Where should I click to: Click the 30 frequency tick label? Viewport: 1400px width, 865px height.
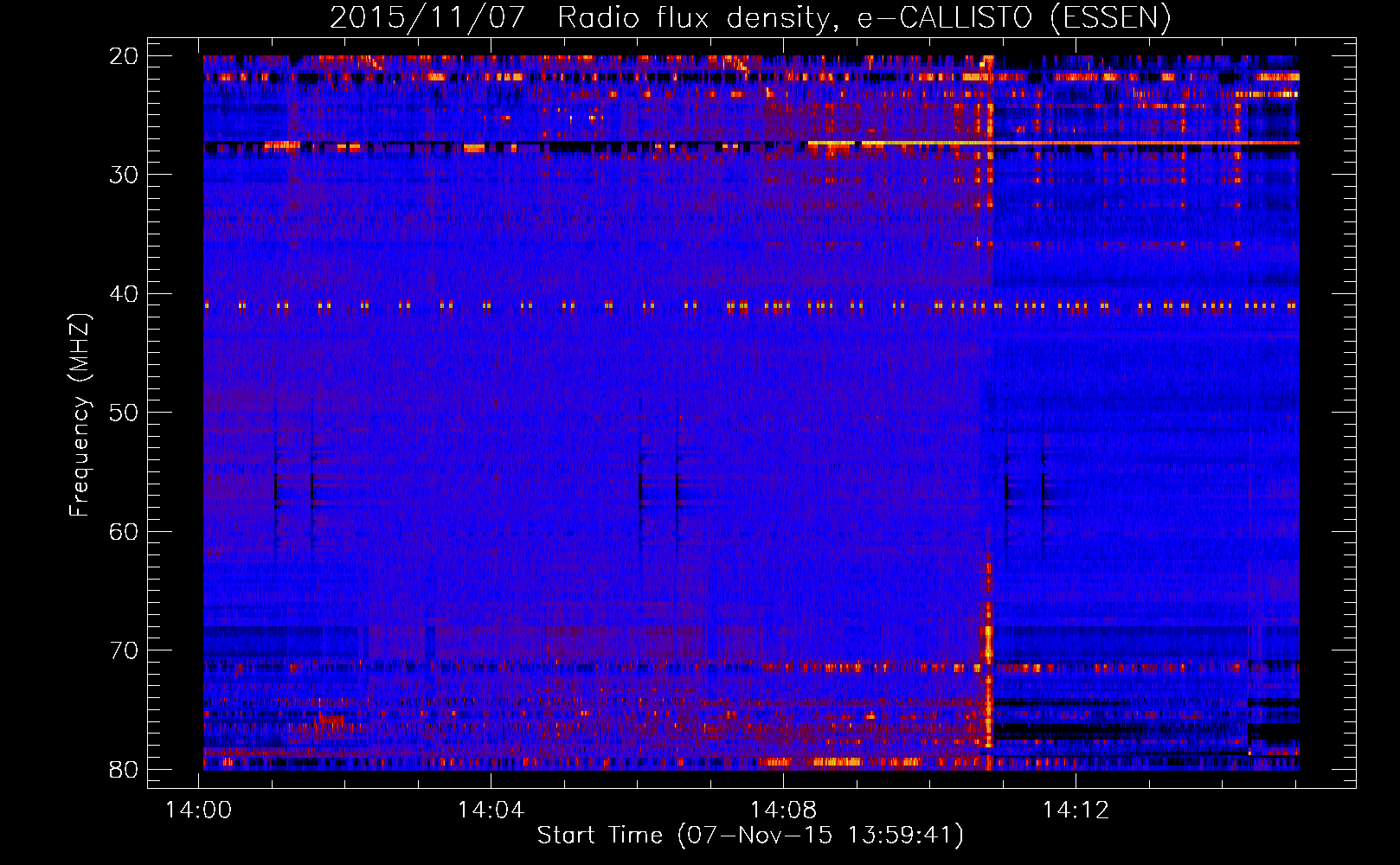[x=125, y=175]
